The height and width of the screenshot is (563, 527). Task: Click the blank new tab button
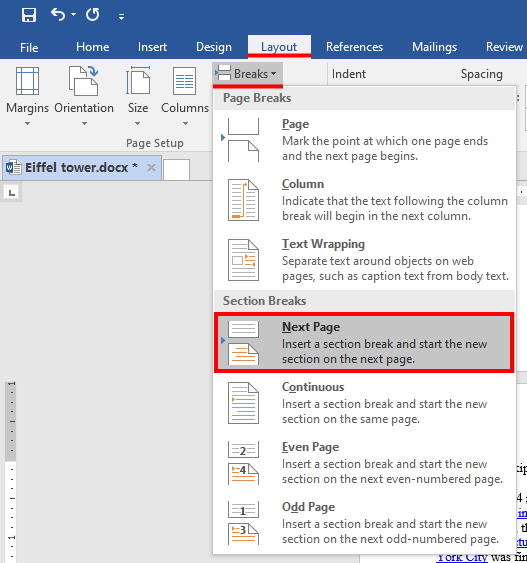177,169
